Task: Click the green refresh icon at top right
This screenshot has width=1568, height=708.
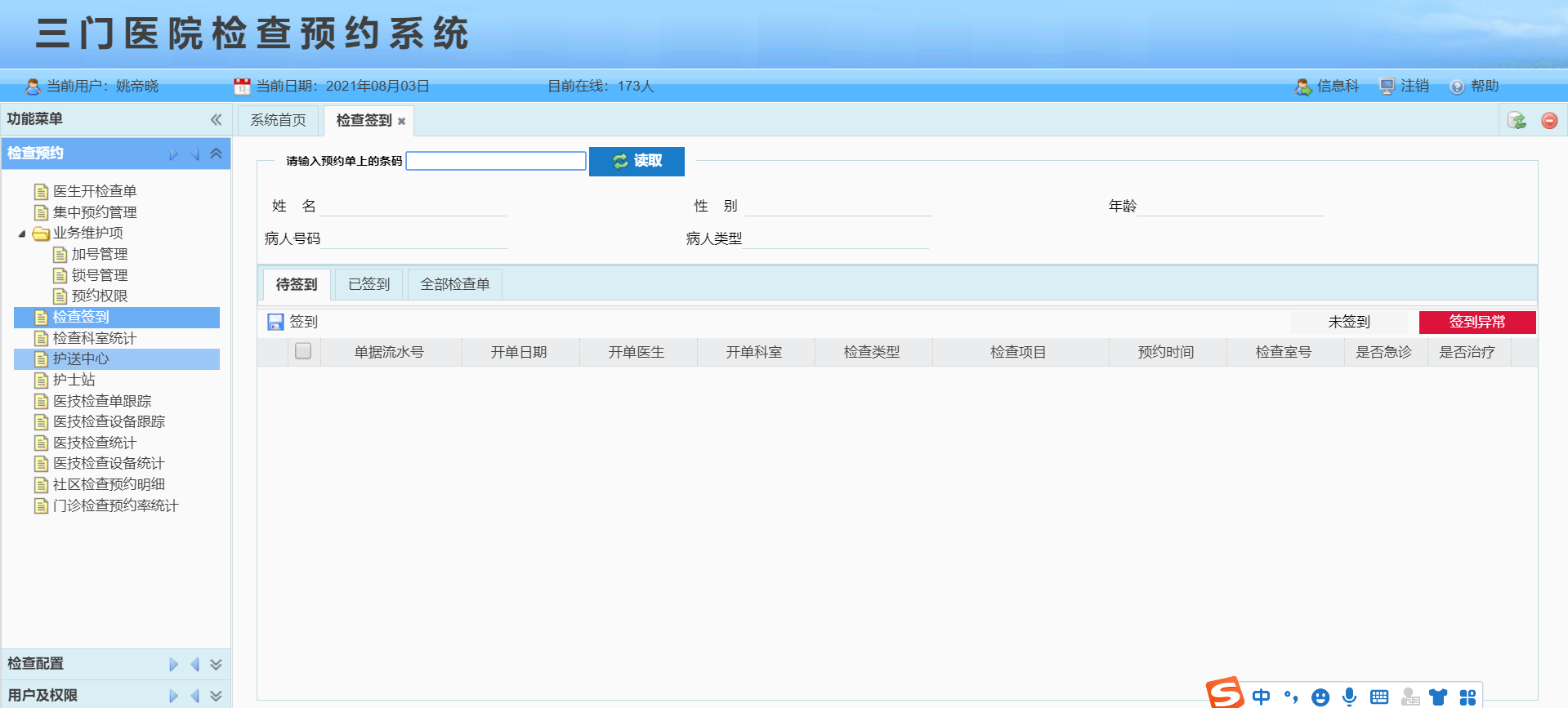Action: pyautogui.click(x=1517, y=121)
